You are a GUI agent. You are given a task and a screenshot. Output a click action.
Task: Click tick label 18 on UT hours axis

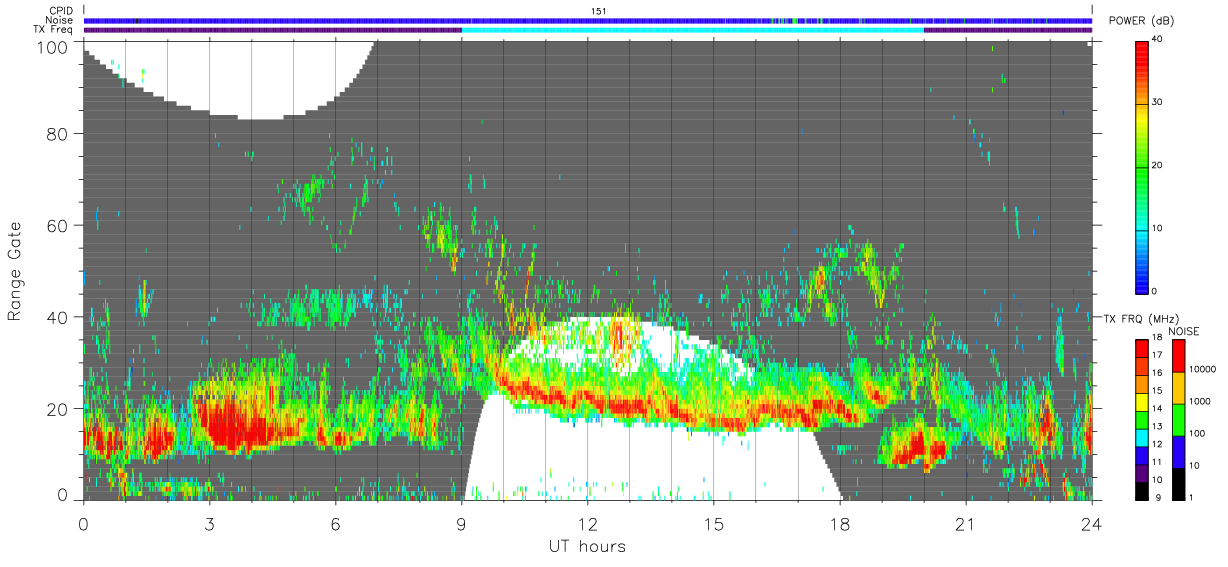click(x=839, y=524)
